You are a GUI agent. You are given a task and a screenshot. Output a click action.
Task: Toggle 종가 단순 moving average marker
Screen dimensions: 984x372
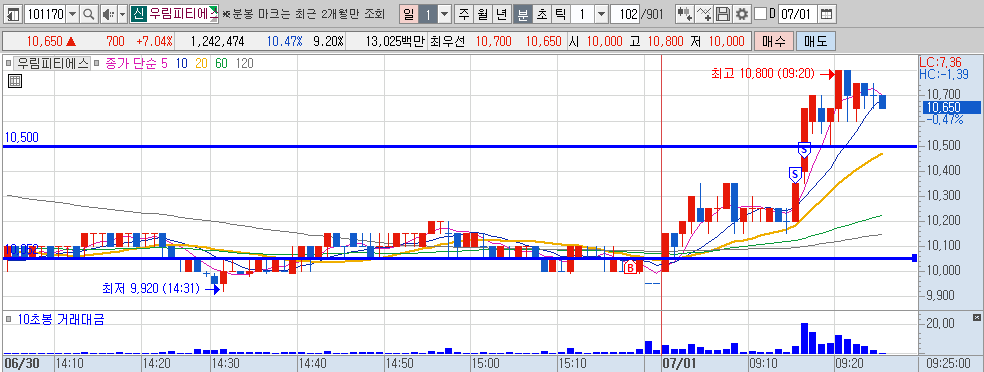(98, 63)
